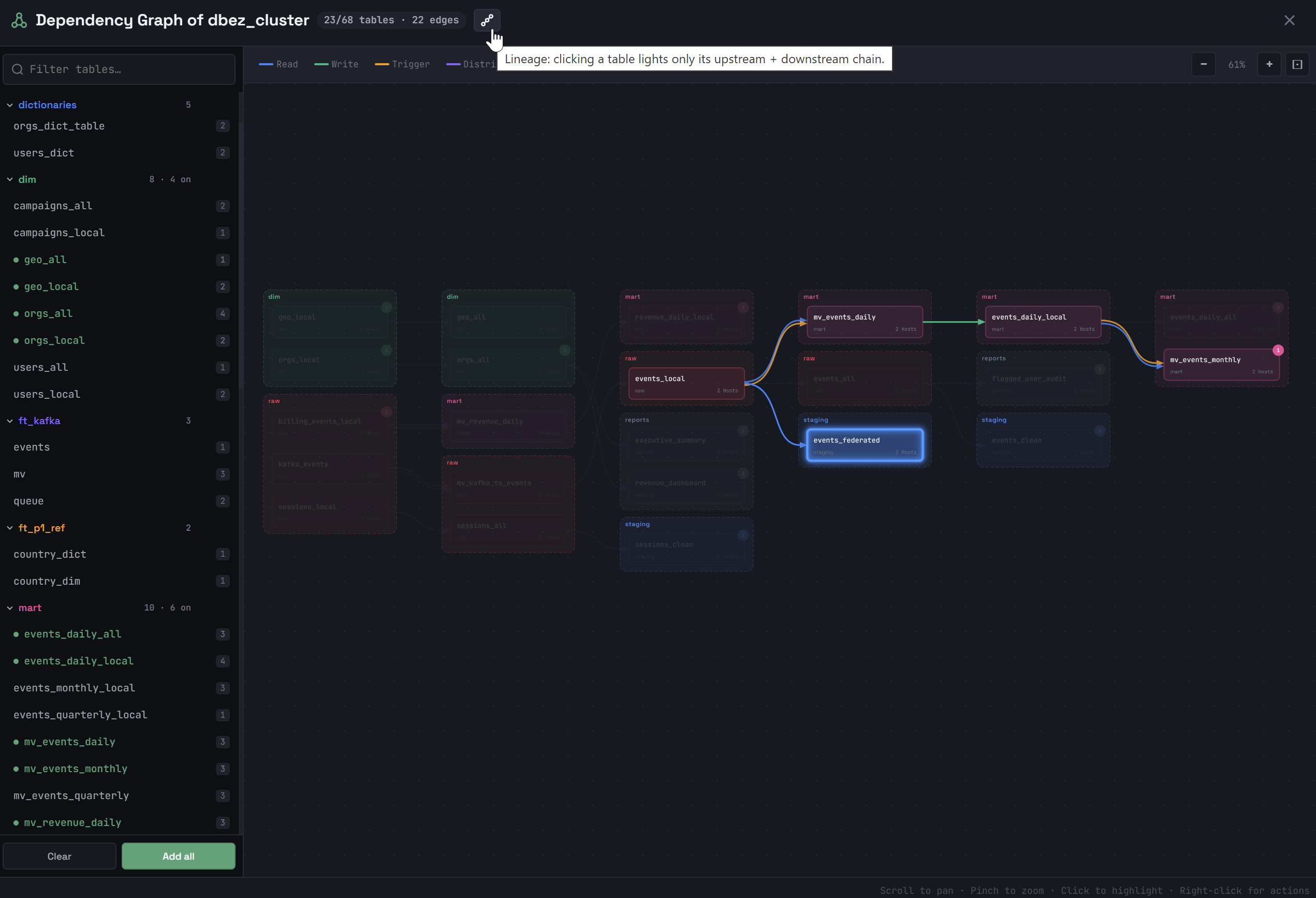
Task: Toggle orgs_dict_table in the sidebar
Action: click(119, 126)
